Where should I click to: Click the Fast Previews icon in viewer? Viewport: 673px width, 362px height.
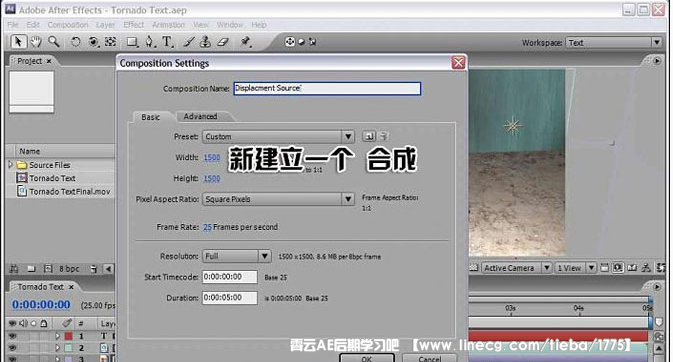click(618, 268)
